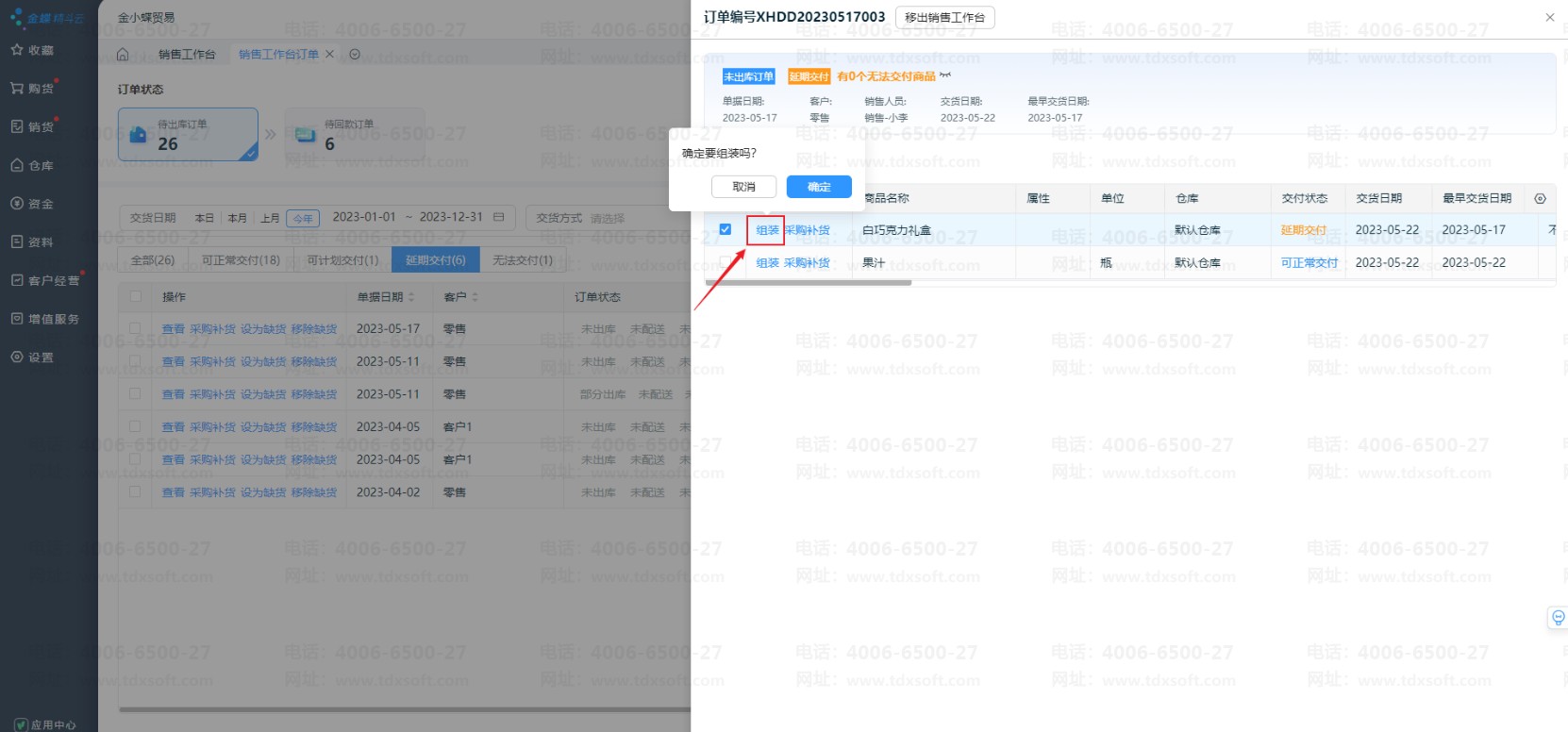Confirm assembly with the 确定 button
Image resolution: width=1568 pixels, height=732 pixels.
coord(818,187)
